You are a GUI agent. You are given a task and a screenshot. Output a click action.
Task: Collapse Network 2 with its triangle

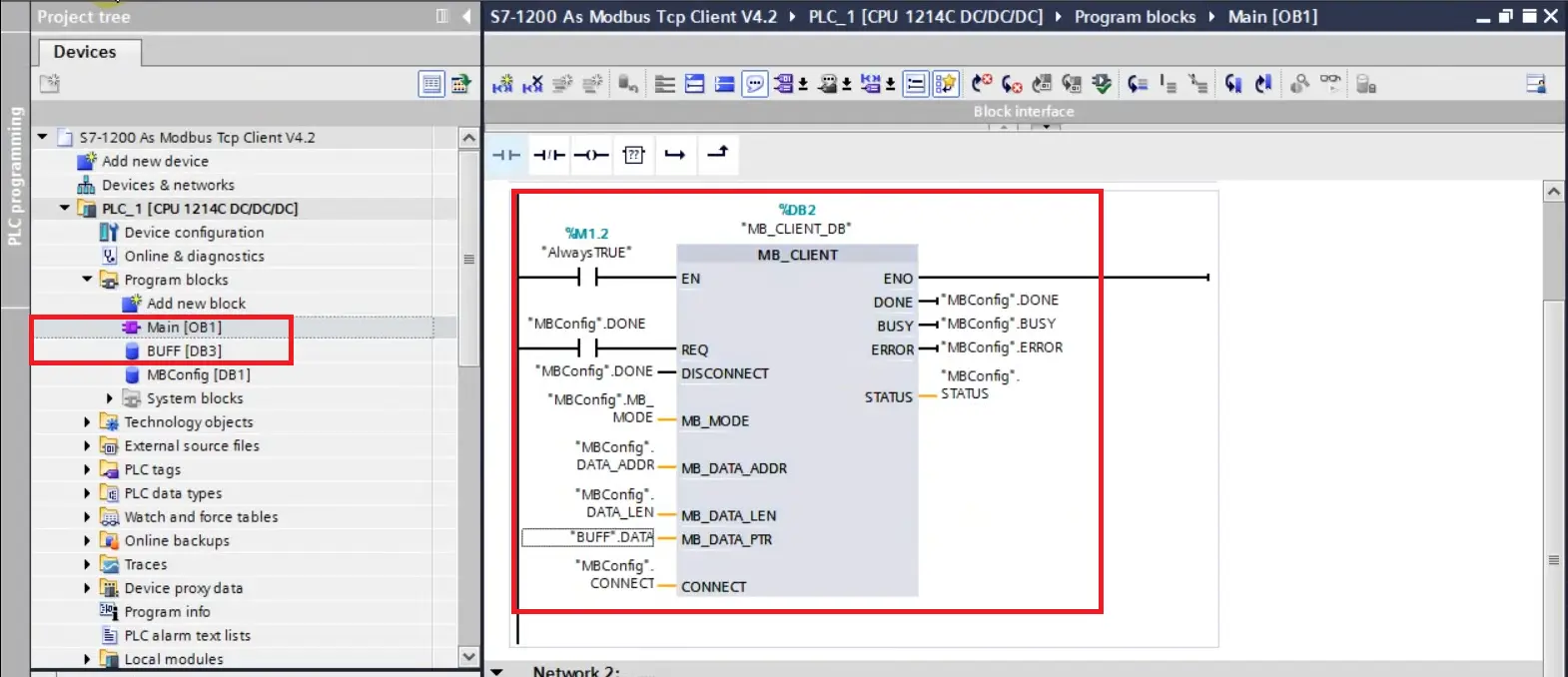coord(496,672)
